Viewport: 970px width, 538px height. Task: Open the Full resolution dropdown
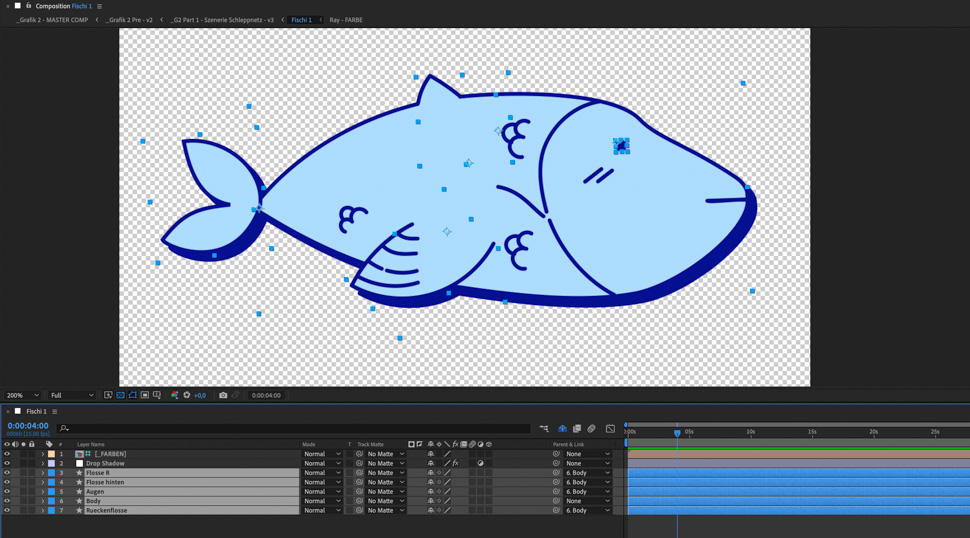pyautogui.click(x=72, y=395)
